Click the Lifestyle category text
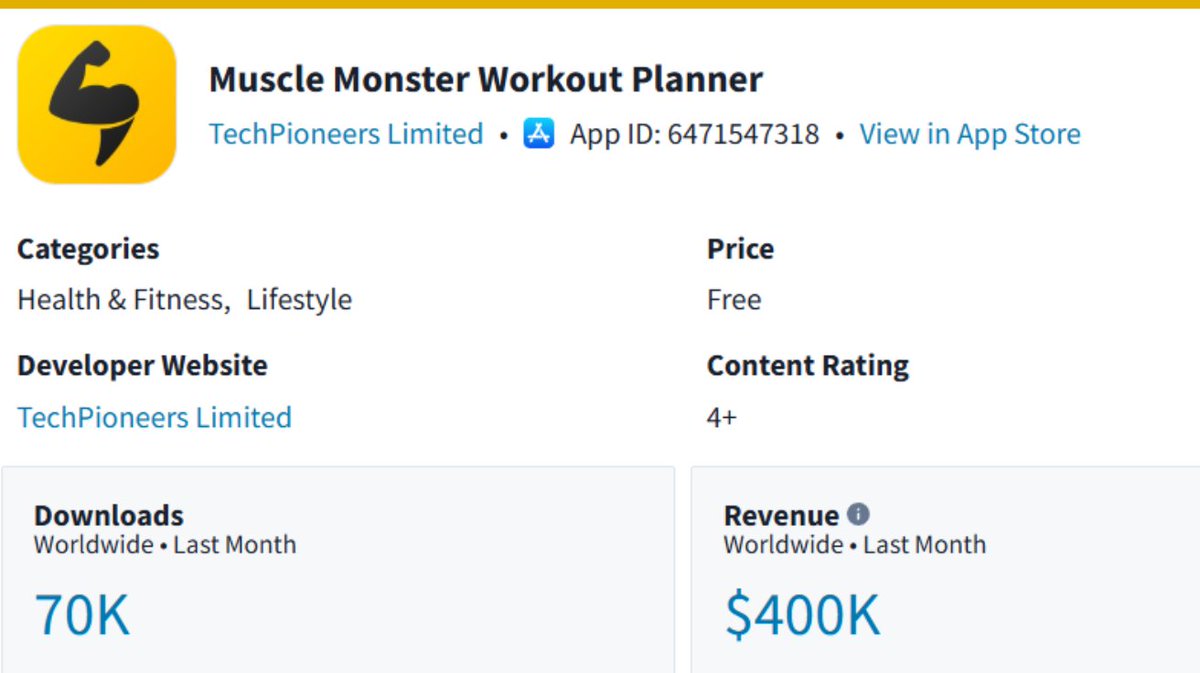The width and height of the screenshot is (1200, 673). 300,300
